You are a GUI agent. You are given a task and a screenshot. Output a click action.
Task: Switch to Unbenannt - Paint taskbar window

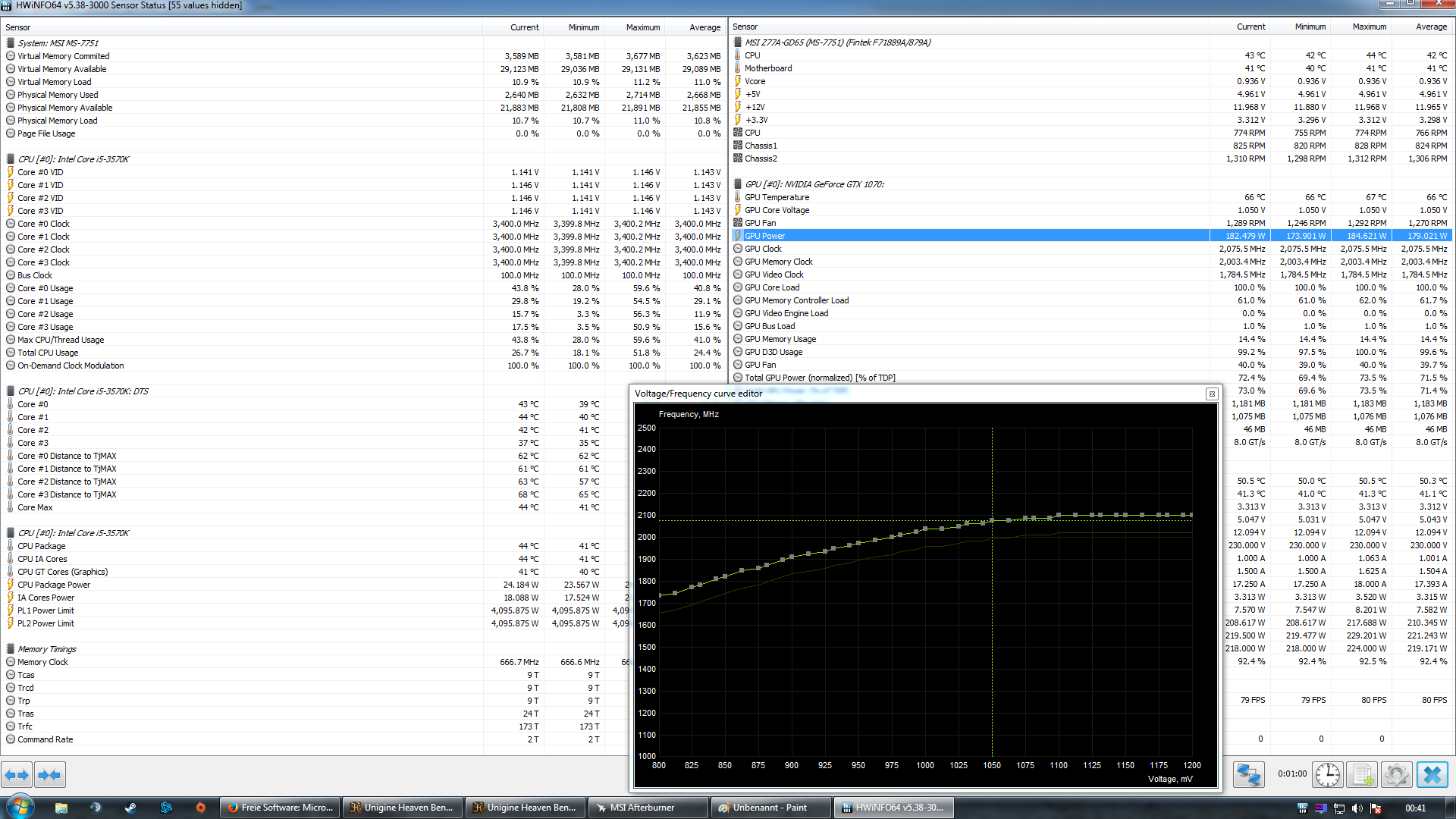(x=769, y=808)
